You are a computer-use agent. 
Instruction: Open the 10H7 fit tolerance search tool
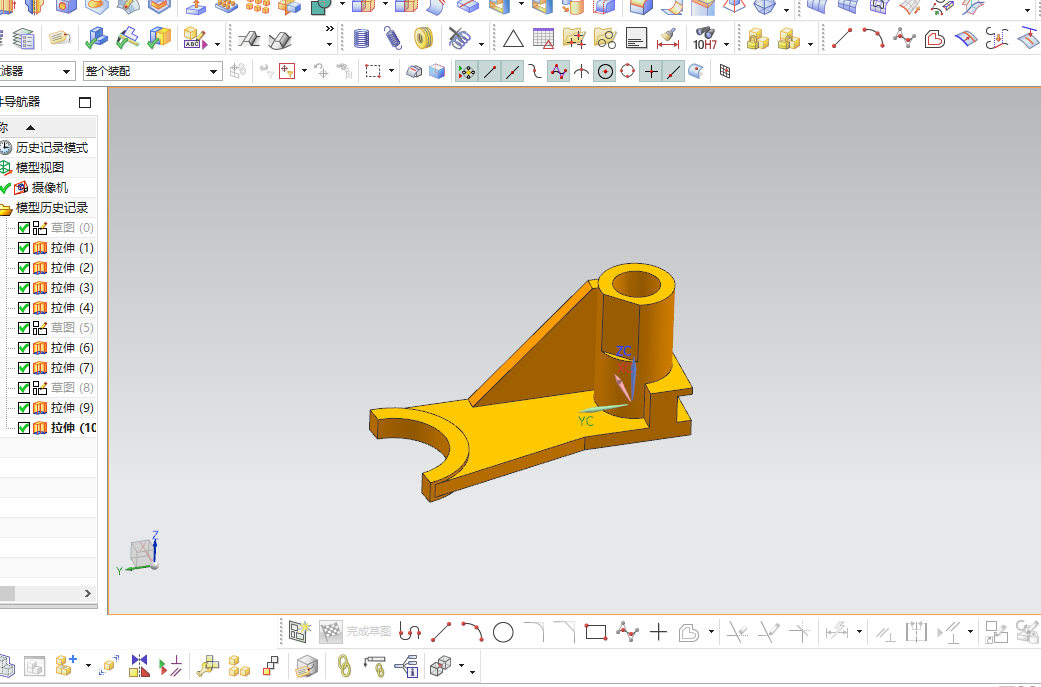coord(704,38)
